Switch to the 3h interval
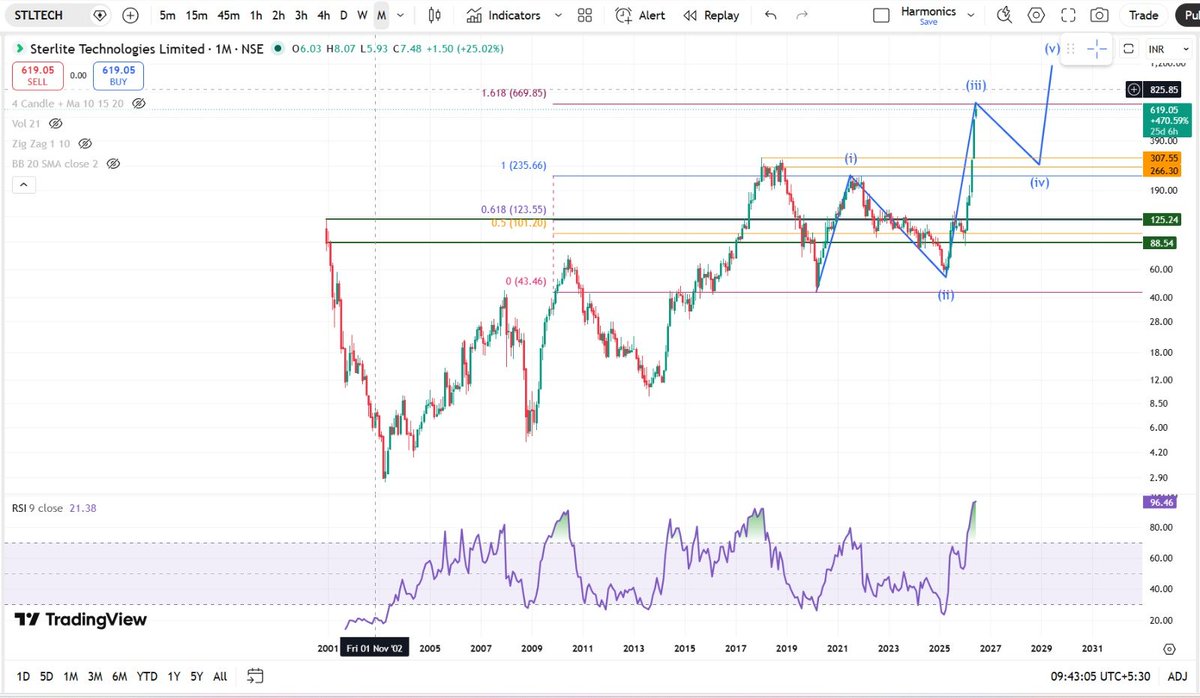Viewport: 1200px width, 698px height. coord(300,15)
